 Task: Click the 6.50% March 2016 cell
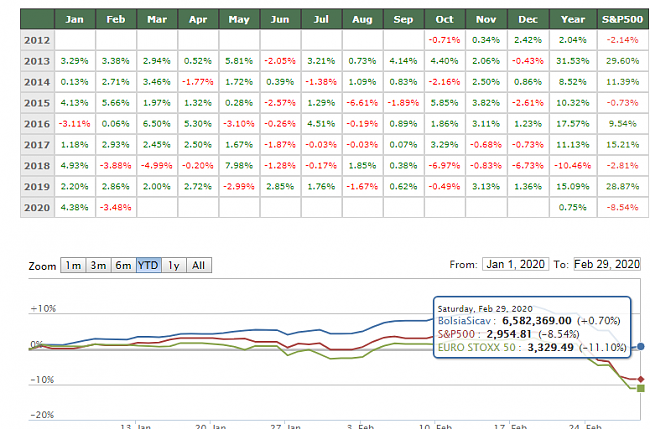click(x=157, y=124)
